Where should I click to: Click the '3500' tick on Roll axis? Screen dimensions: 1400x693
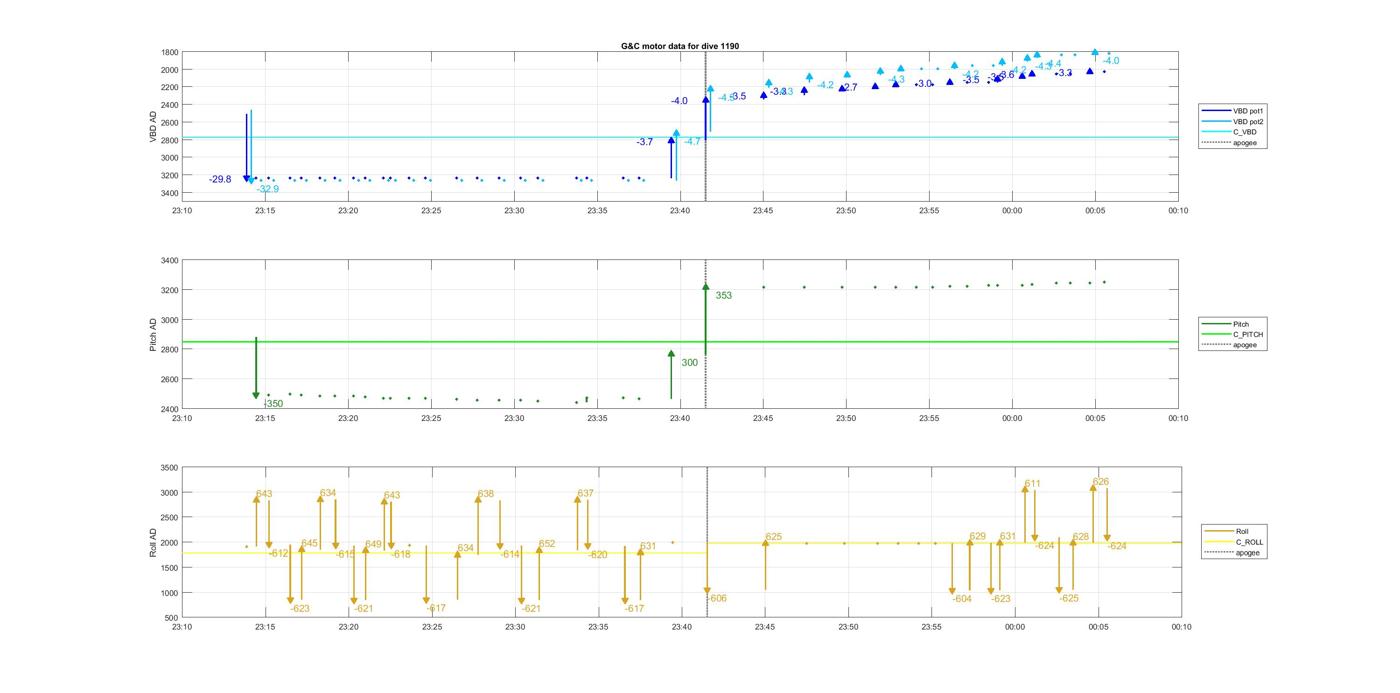(170, 468)
